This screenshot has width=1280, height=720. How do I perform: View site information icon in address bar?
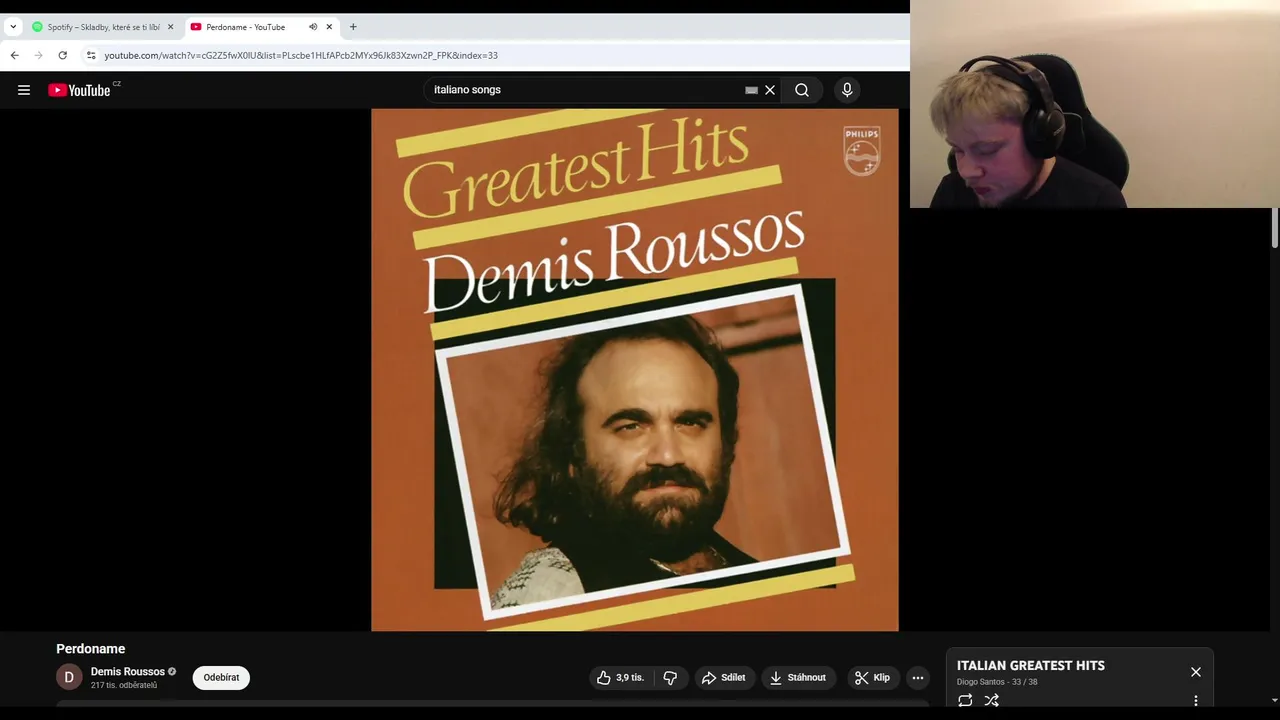point(91,55)
